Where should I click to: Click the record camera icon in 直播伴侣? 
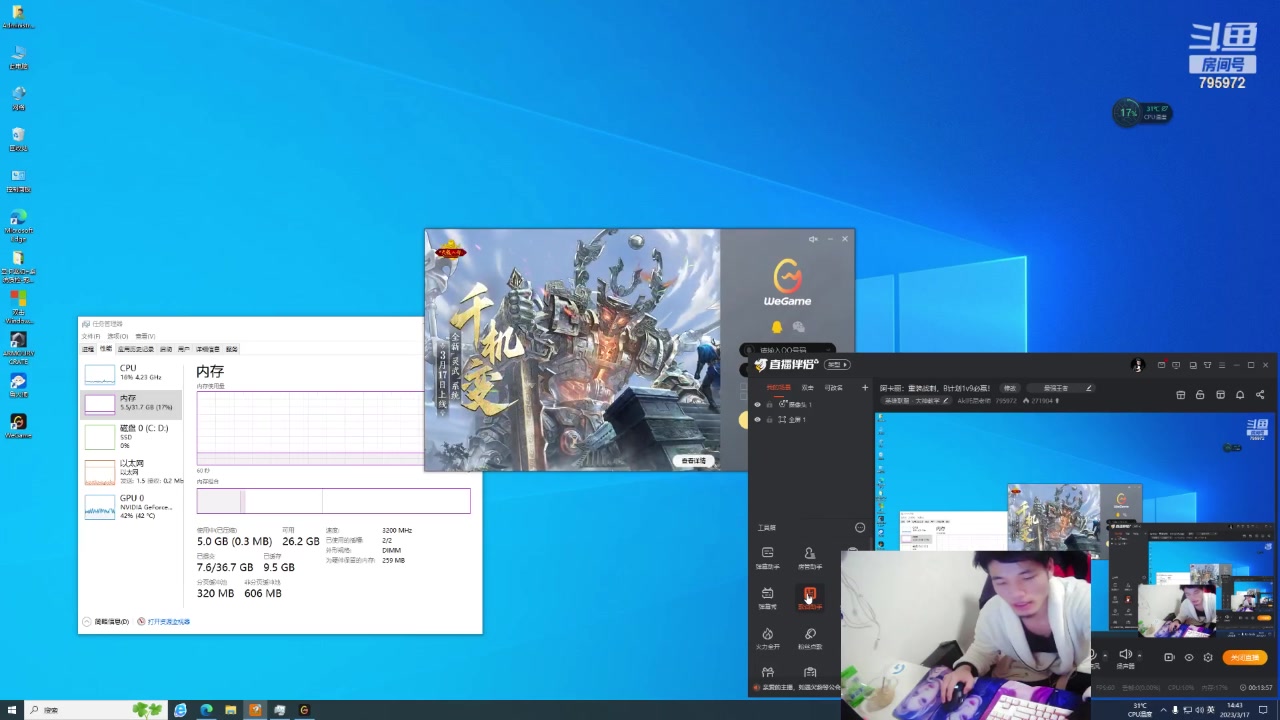coord(1169,657)
